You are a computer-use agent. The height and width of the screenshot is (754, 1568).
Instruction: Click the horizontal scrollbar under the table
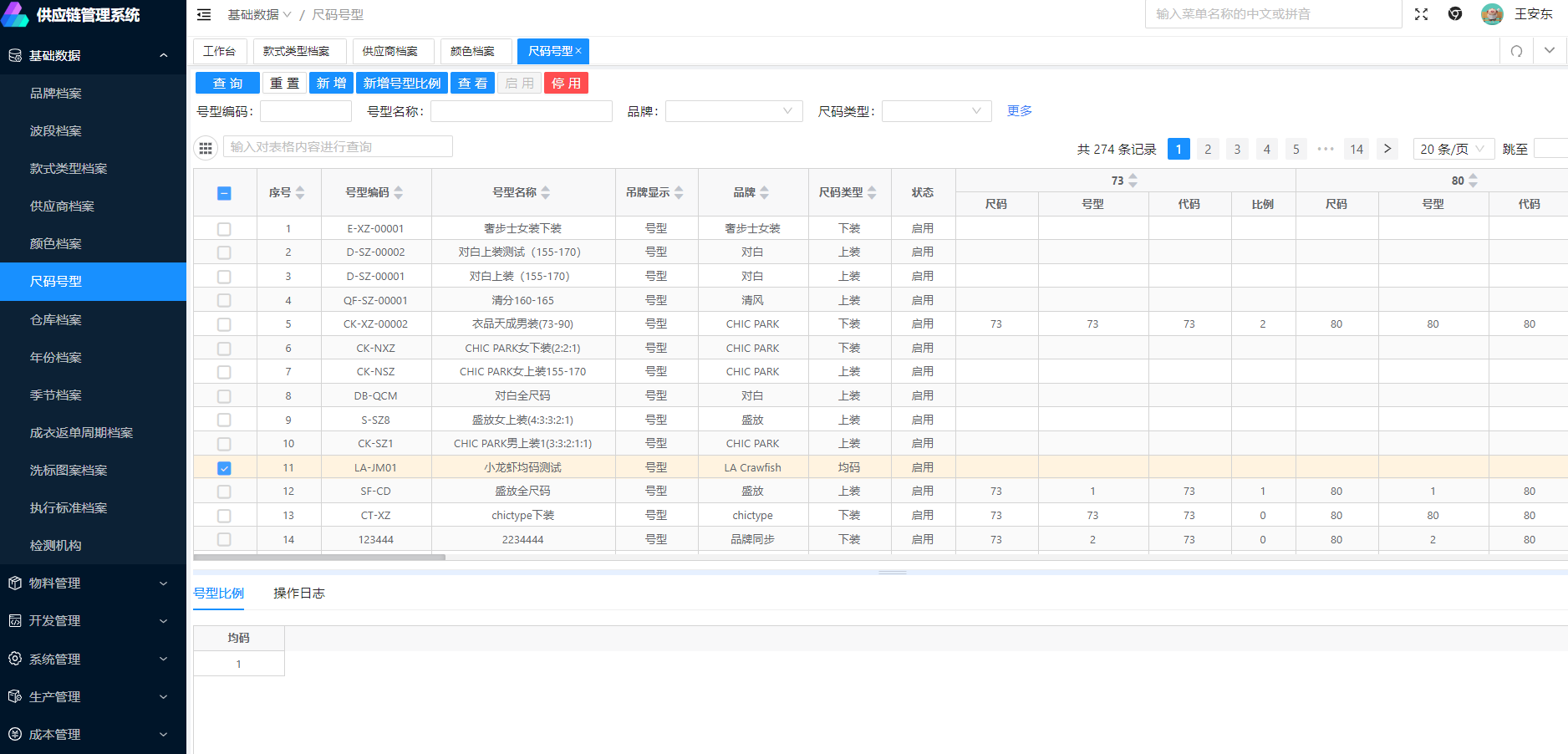pos(319,557)
